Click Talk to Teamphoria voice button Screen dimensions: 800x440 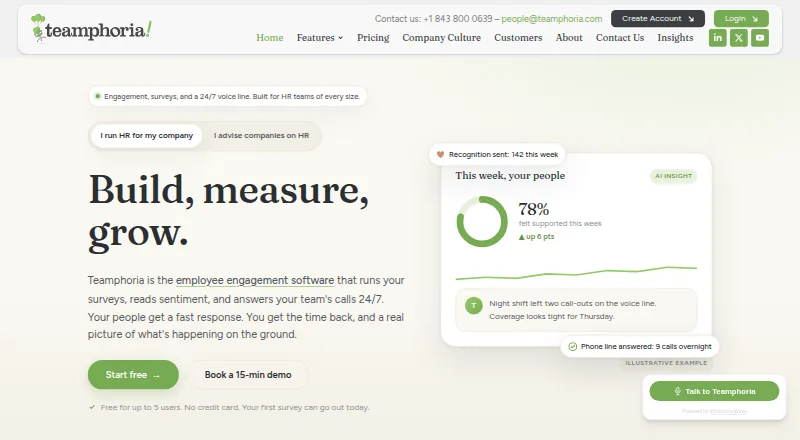click(714, 392)
